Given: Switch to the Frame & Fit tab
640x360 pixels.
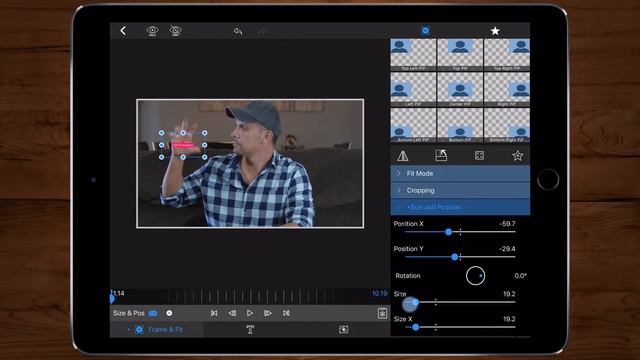Looking at the screenshot, I should 157,330.
